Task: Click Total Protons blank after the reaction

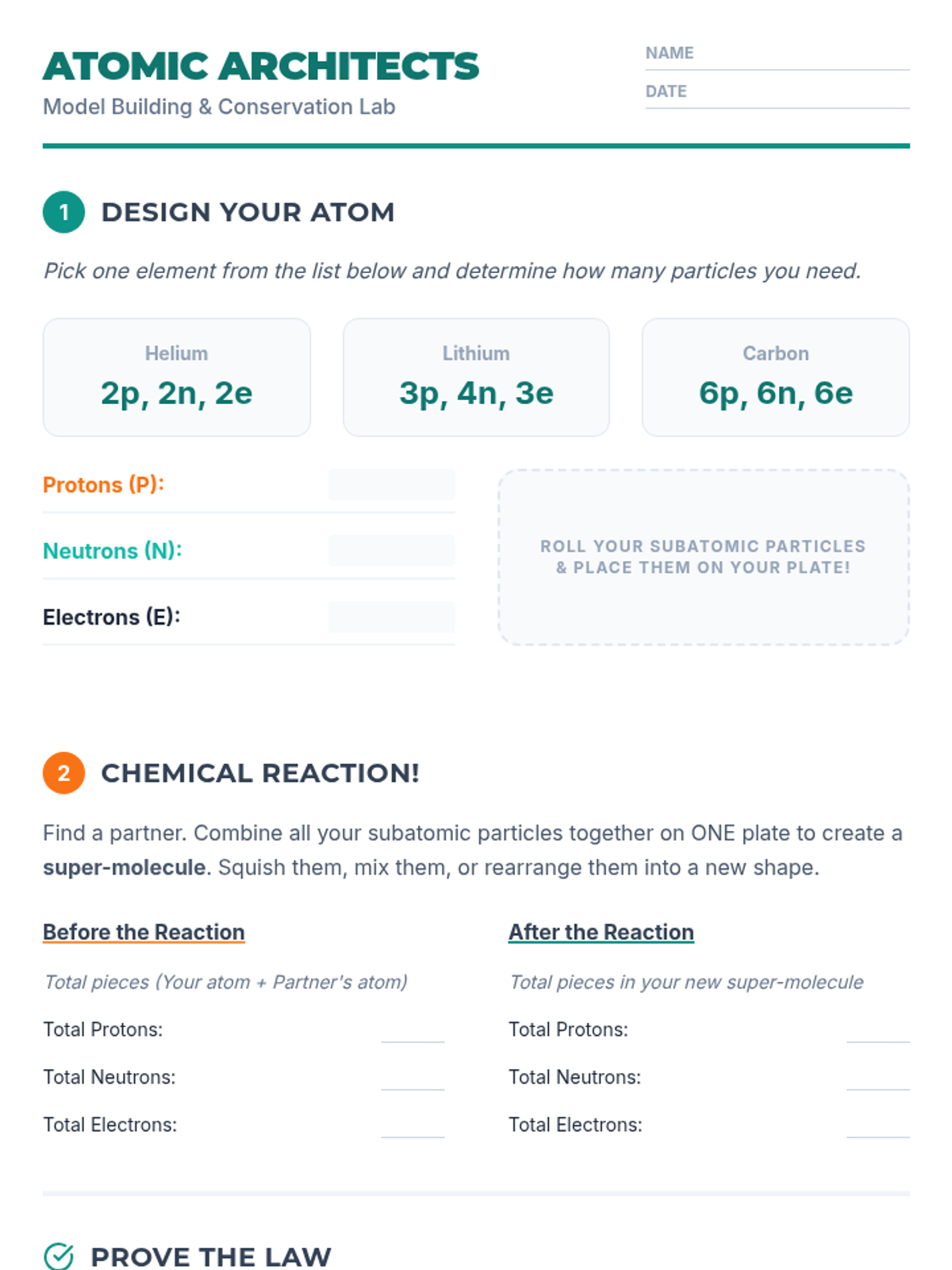Action: click(877, 1031)
